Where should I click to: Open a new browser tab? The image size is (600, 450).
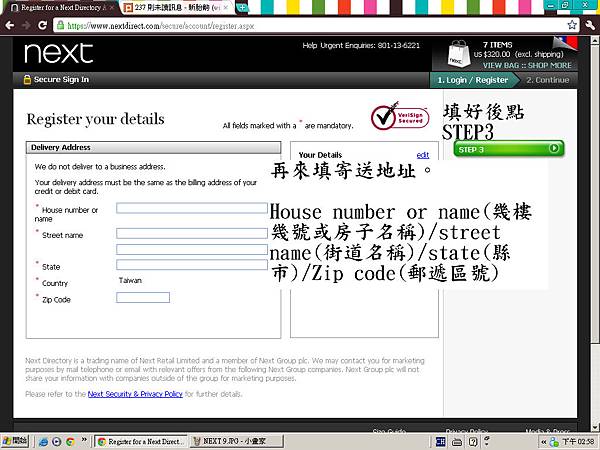click(x=242, y=7)
